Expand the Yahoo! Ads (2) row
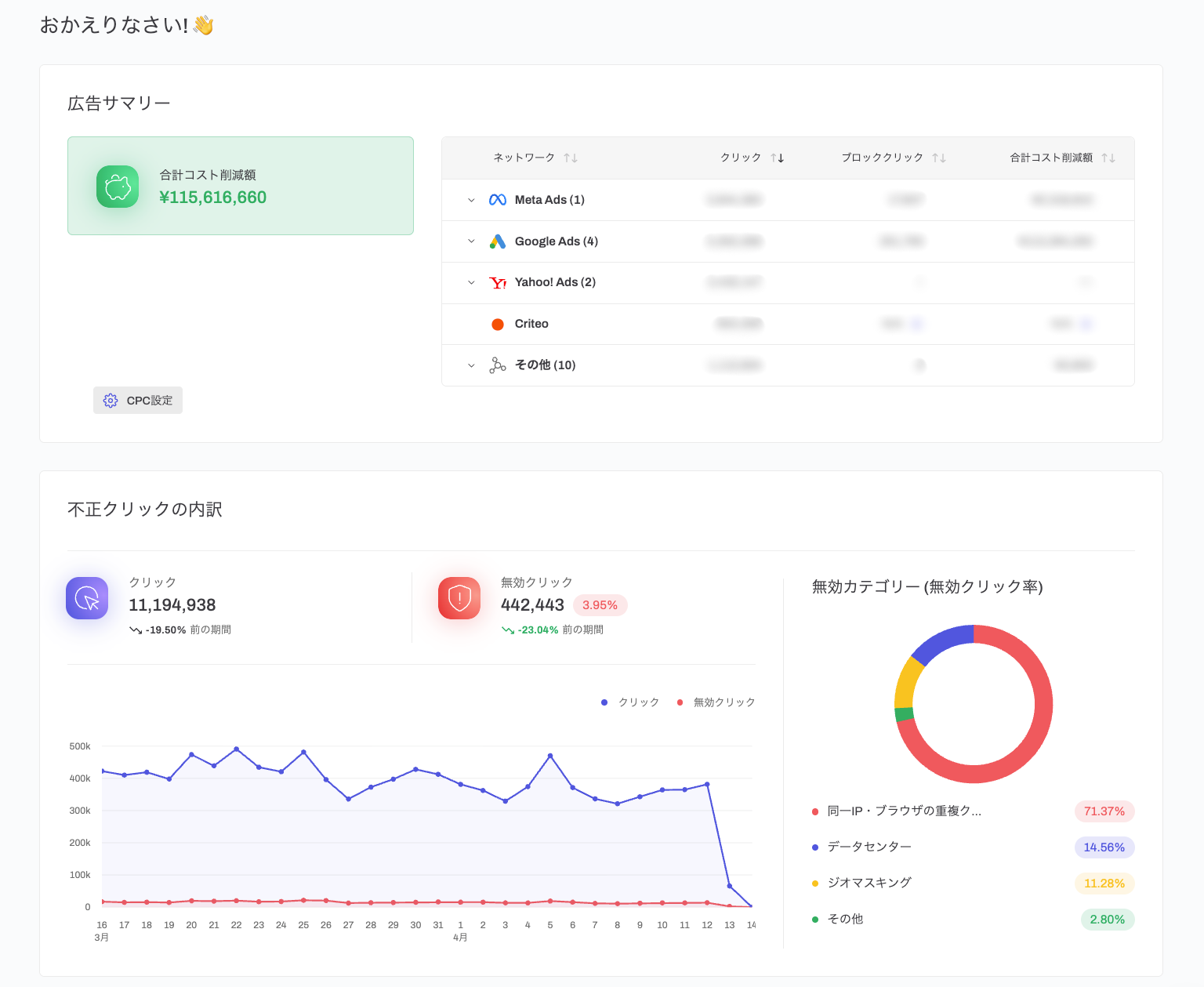The width and height of the screenshot is (1204, 987). (471, 283)
